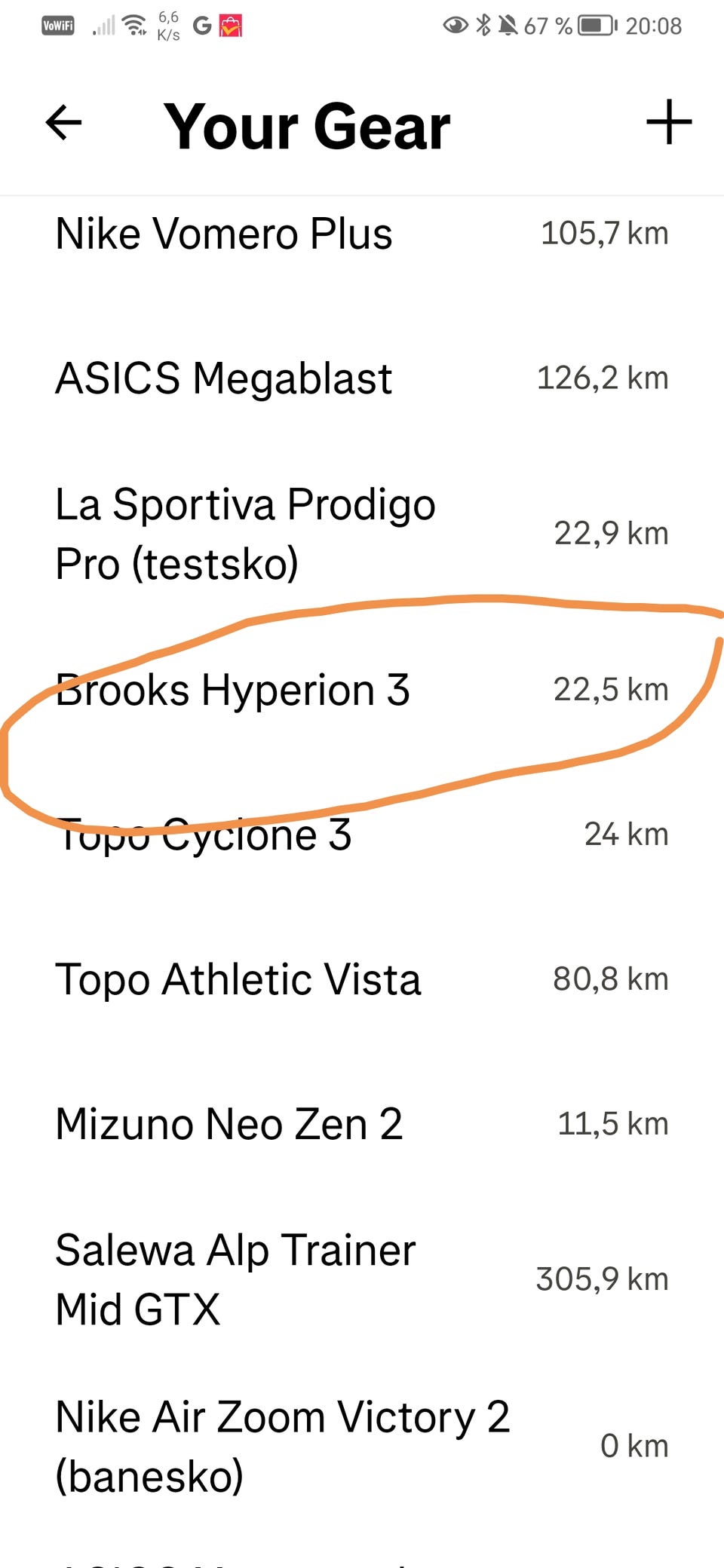This screenshot has height=1568, width=724.
Task: Tap the Bluetooth status icon
Action: click(x=483, y=26)
